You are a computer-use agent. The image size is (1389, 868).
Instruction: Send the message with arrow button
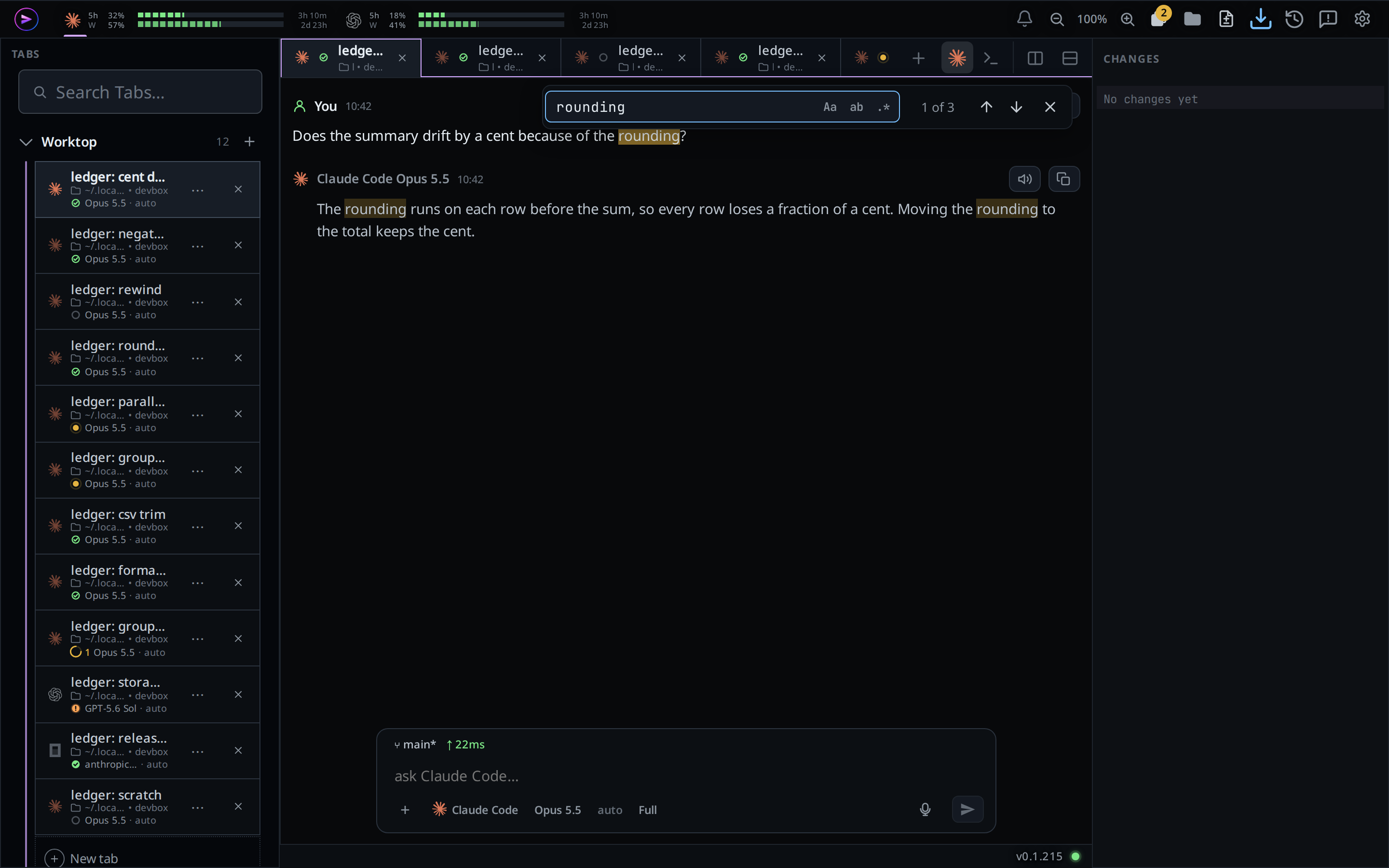click(x=967, y=810)
